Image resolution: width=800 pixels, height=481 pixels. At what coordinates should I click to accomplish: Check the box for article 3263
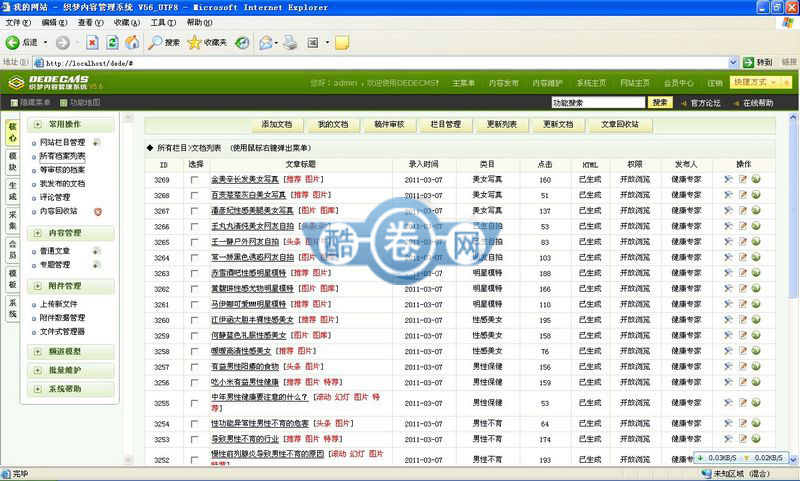pyautogui.click(x=194, y=273)
